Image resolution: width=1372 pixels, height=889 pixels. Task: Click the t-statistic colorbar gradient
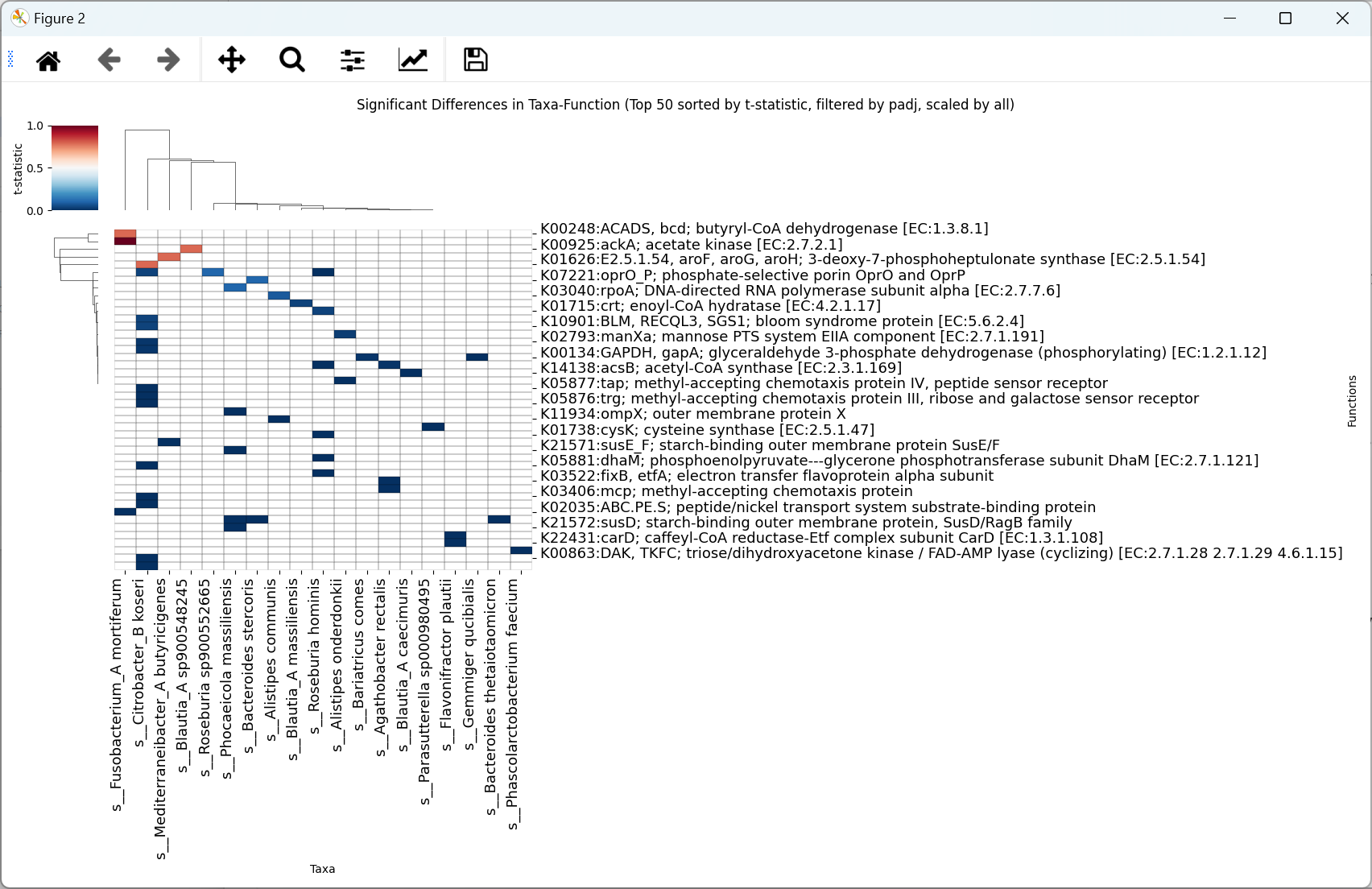[x=75, y=167]
